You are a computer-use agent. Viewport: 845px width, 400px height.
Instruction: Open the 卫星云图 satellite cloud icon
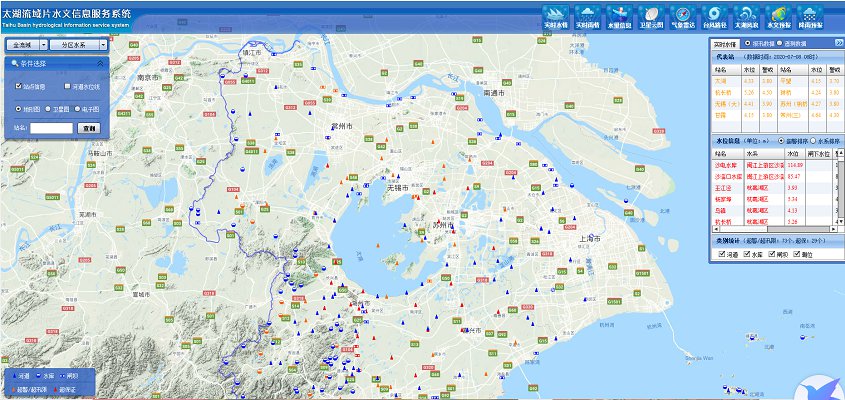tap(651, 16)
